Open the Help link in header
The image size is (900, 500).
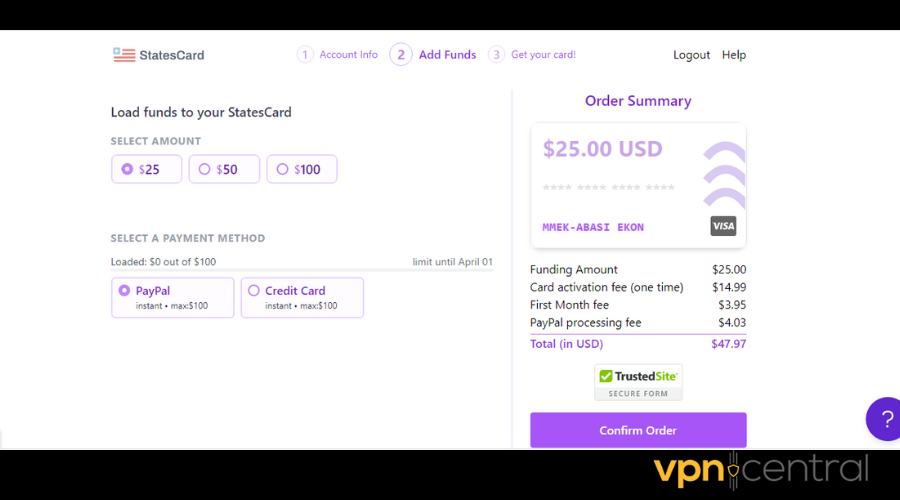coord(734,55)
